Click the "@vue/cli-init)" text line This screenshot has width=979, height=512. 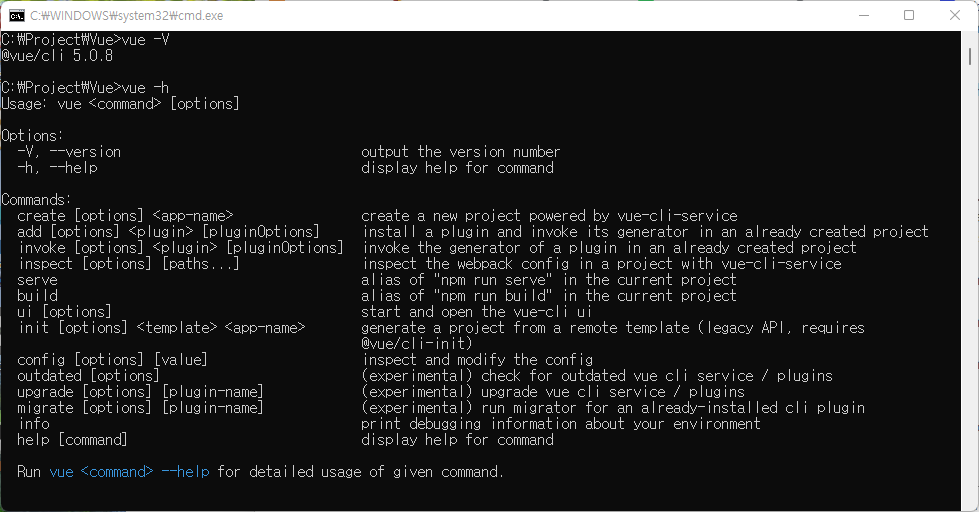click(417, 343)
